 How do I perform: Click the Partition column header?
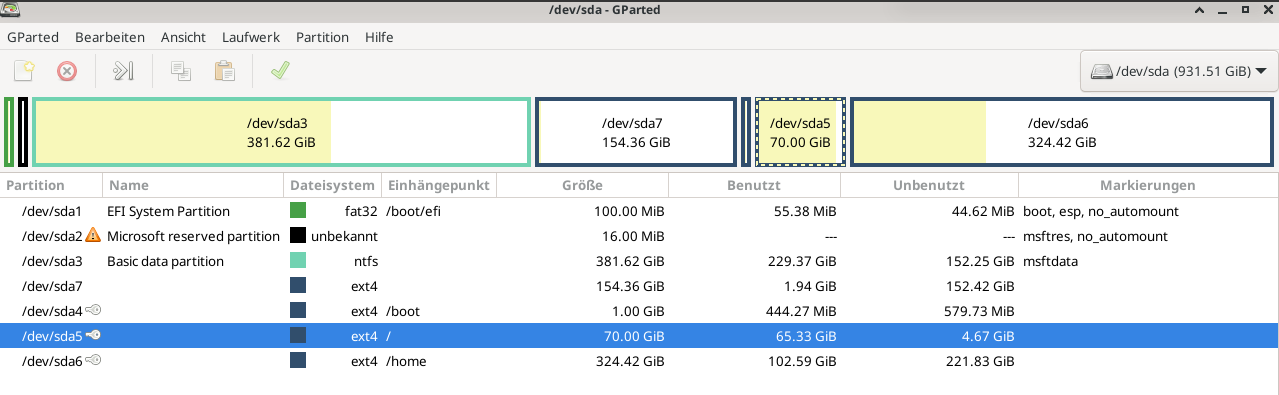pyautogui.click(x=52, y=185)
